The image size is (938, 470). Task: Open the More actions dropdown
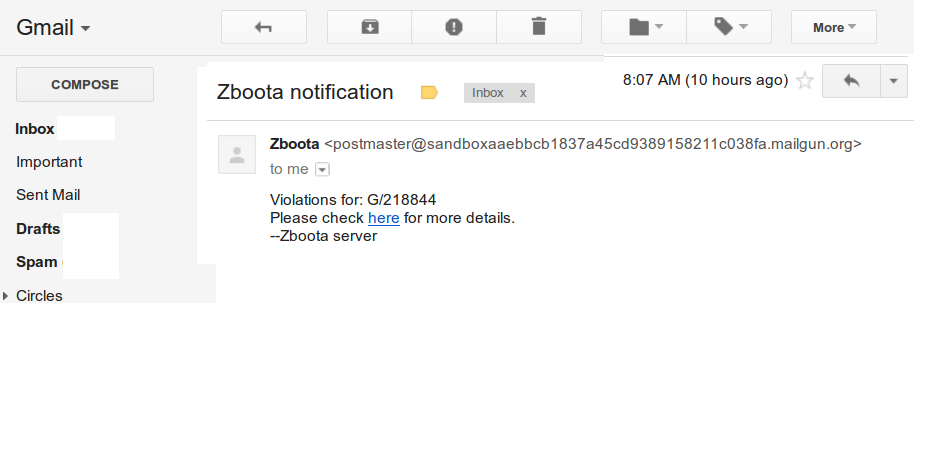(834, 27)
